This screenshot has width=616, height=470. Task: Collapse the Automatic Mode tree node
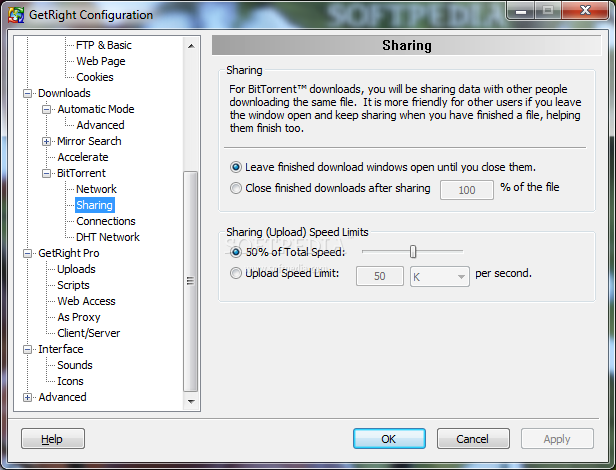click(x=46, y=109)
